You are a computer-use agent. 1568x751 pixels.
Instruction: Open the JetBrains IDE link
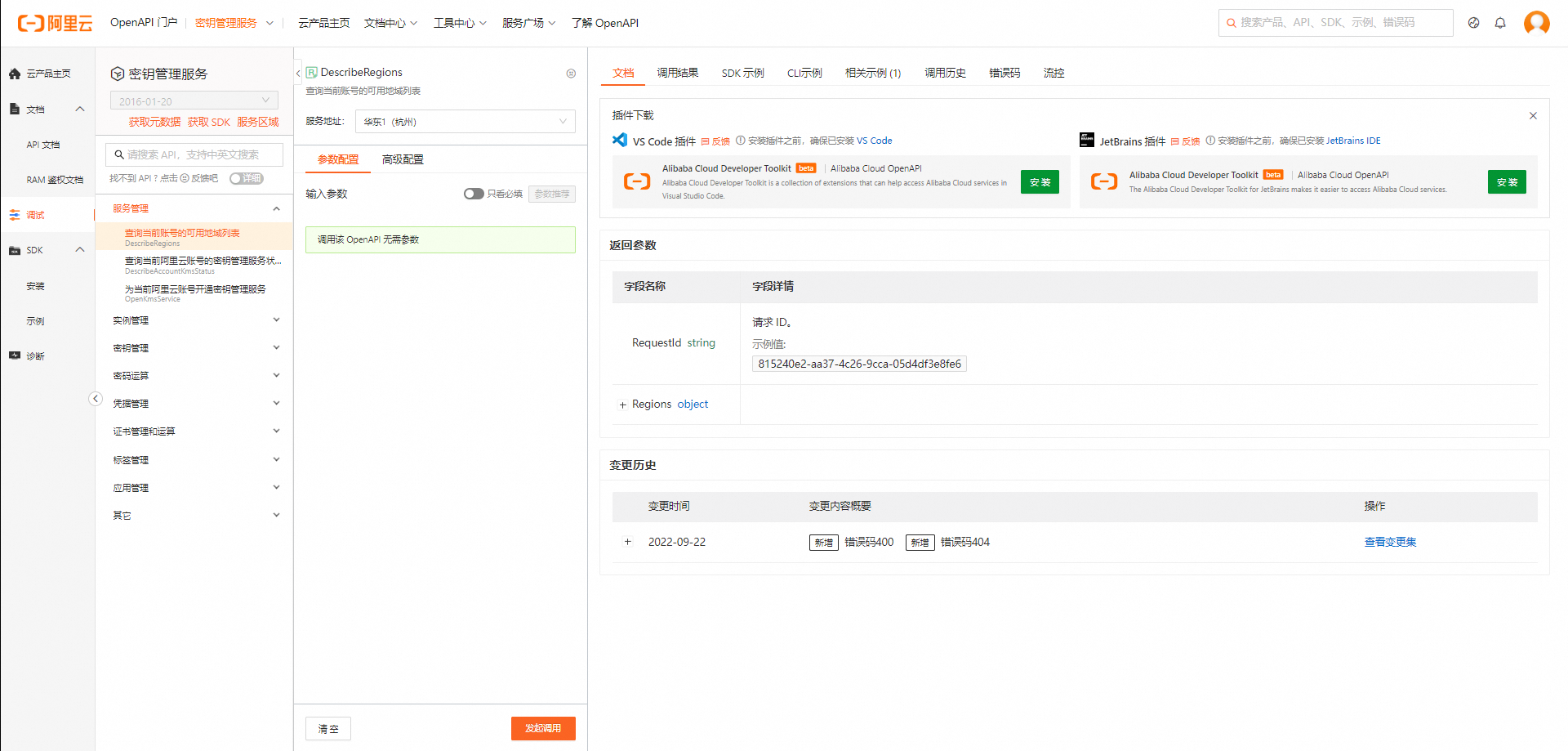tap(1353, 141)
